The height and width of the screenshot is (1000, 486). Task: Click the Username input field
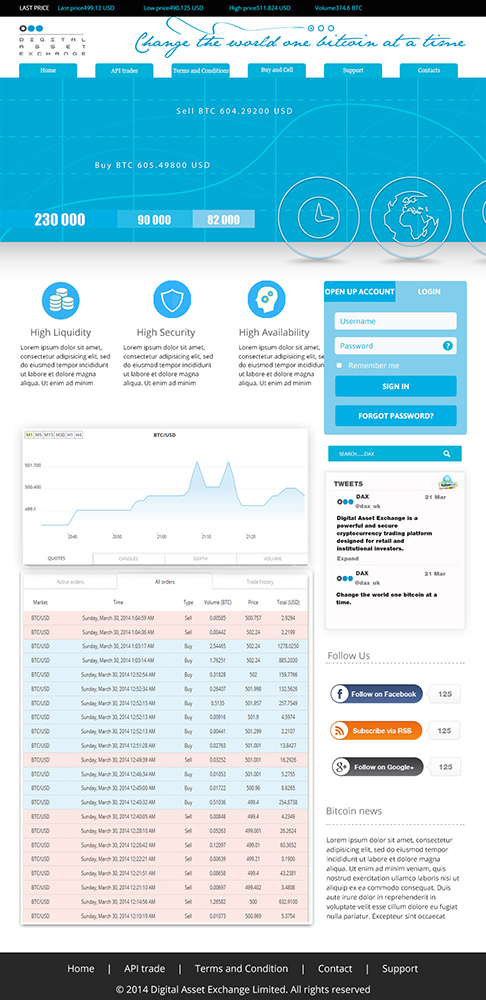coord(395,321)
